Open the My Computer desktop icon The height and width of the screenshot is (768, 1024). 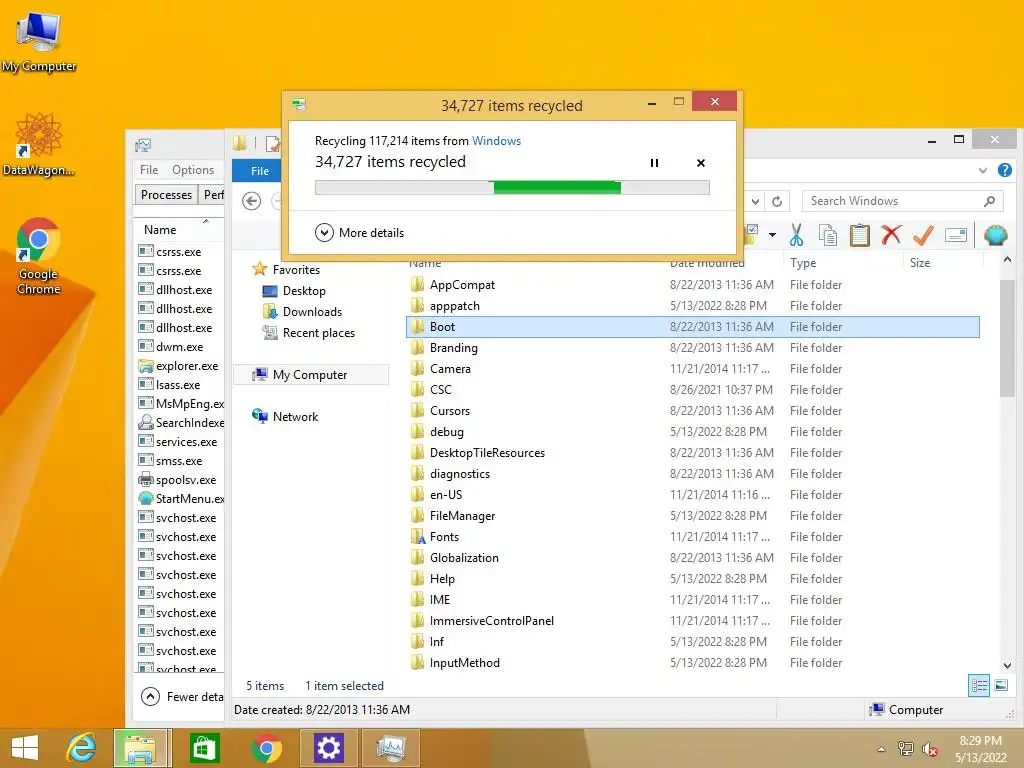point(39,40)
